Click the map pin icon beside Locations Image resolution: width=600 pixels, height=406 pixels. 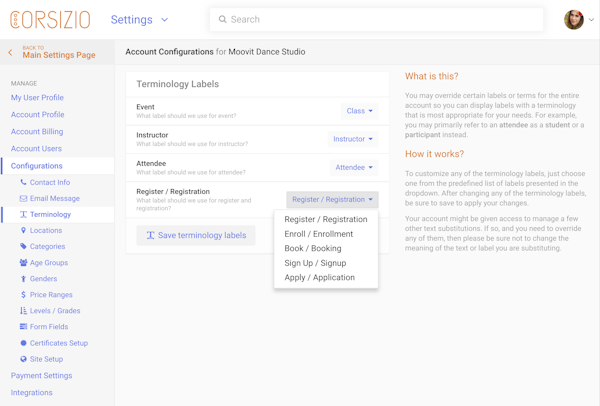tap(24, 230)
